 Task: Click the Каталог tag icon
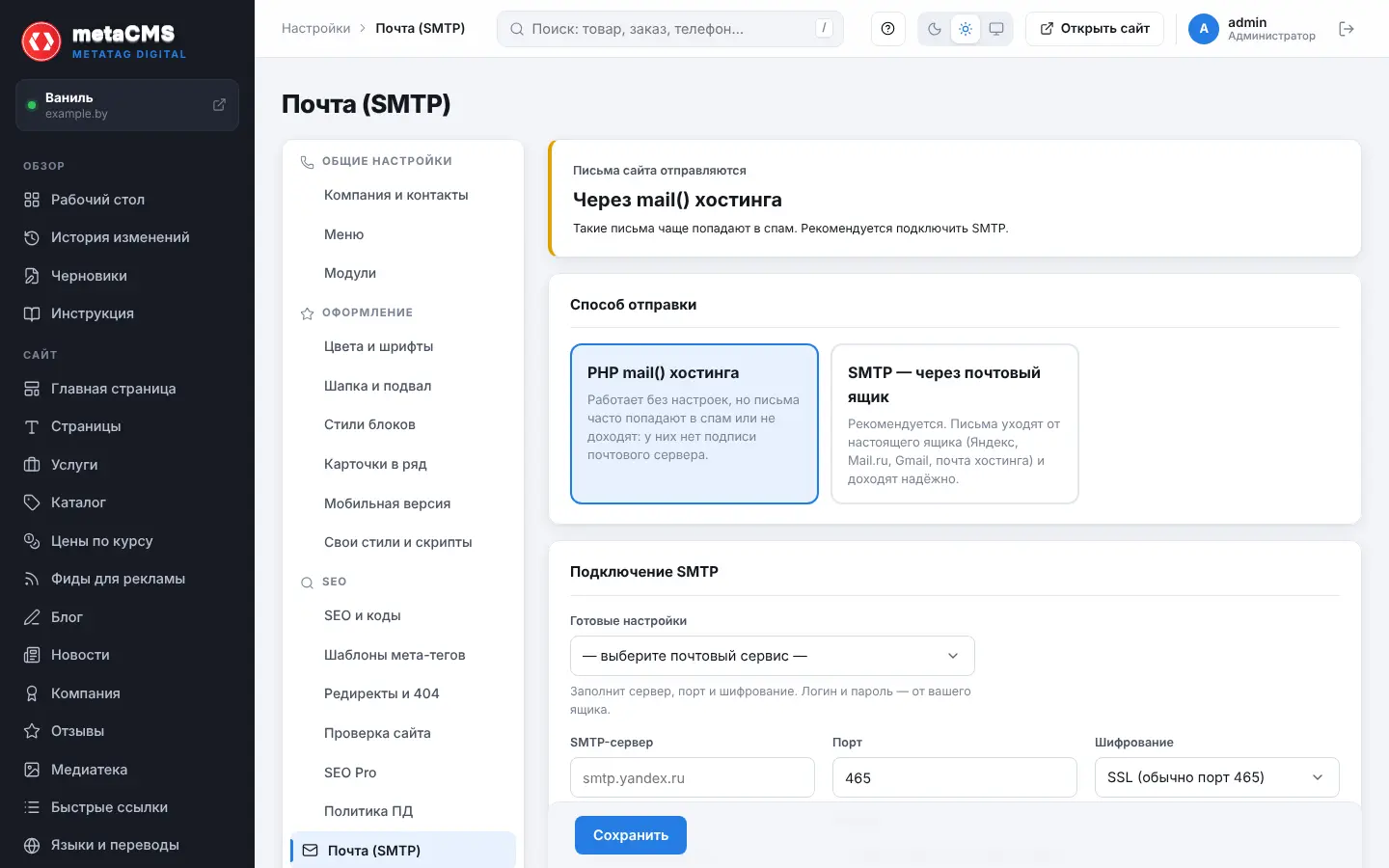32,502
